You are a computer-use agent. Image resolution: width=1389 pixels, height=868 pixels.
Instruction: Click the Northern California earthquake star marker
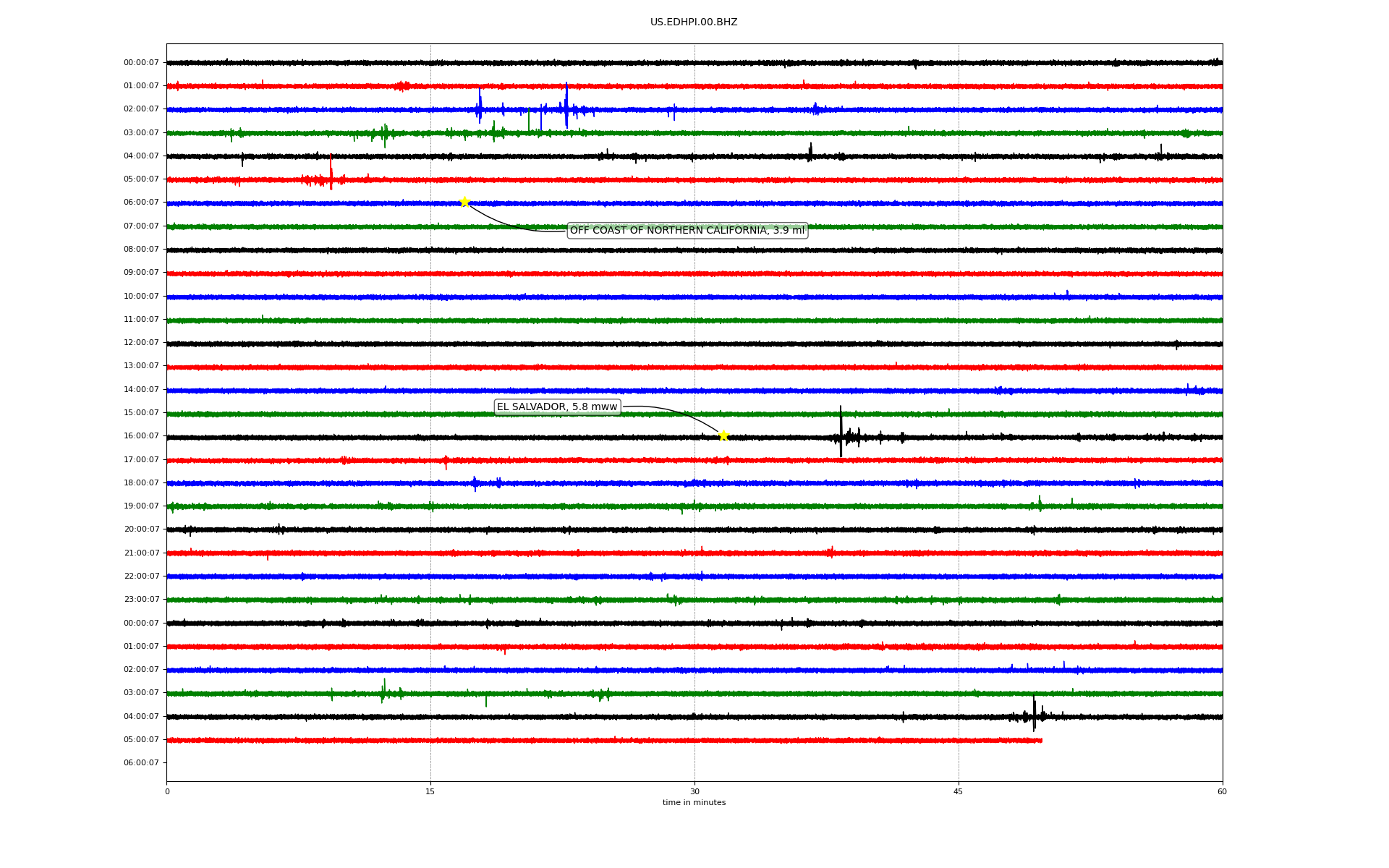tap(464, 202)
